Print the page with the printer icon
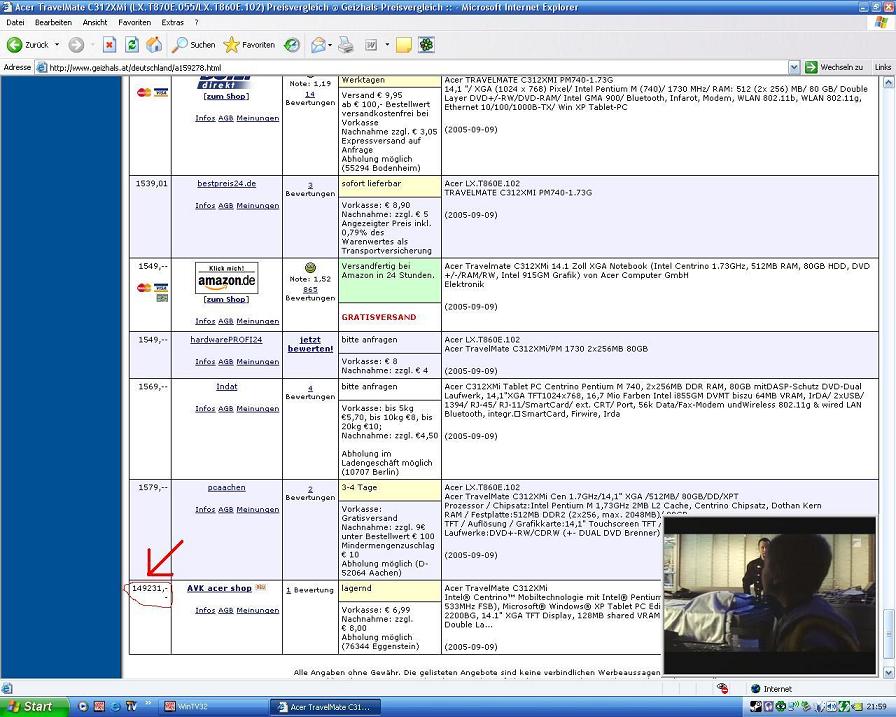Viewport: 896px width, 717px height. (346, 45)
